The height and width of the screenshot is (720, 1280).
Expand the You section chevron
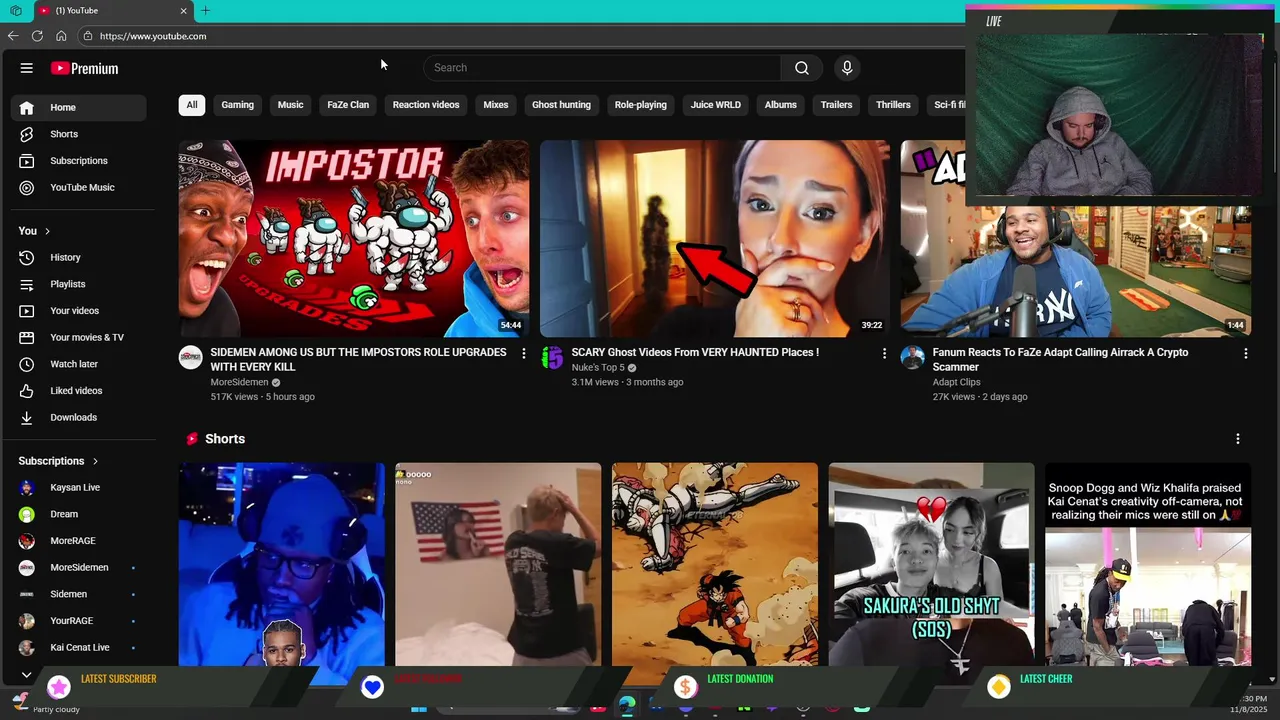tap(47, 231)
